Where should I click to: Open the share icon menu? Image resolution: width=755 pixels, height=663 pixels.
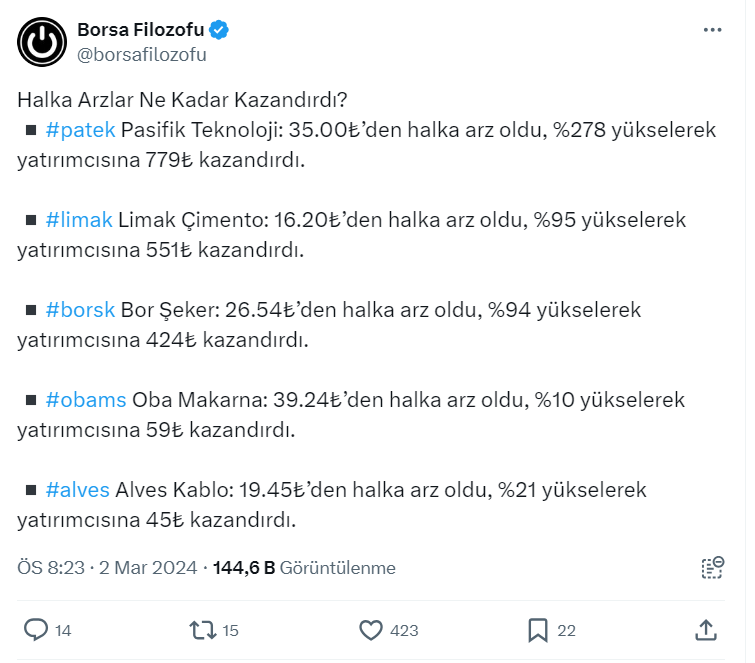point(705,629)
